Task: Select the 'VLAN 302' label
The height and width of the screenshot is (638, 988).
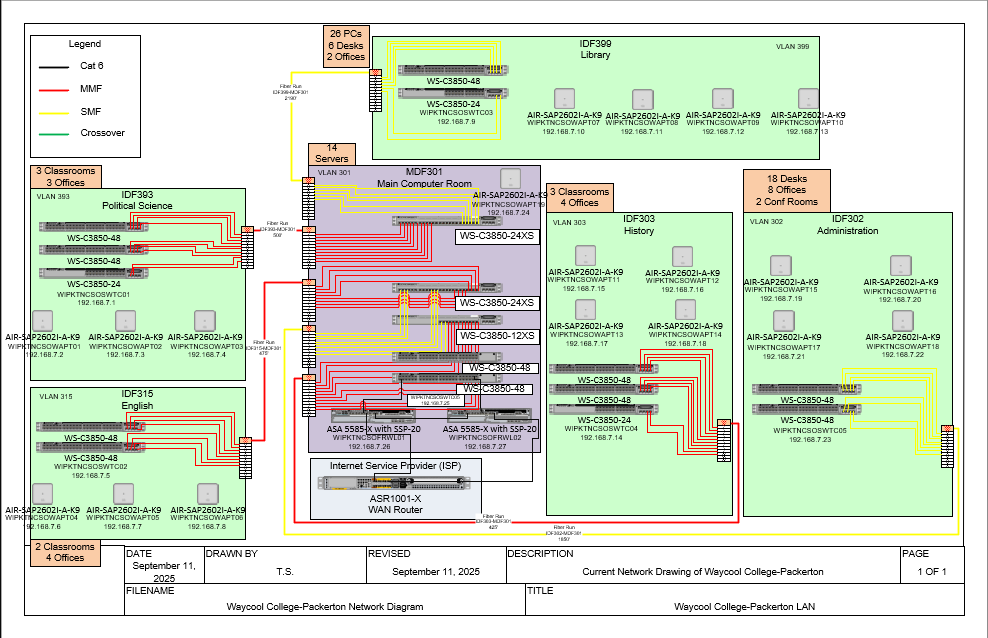Action: 766,222
